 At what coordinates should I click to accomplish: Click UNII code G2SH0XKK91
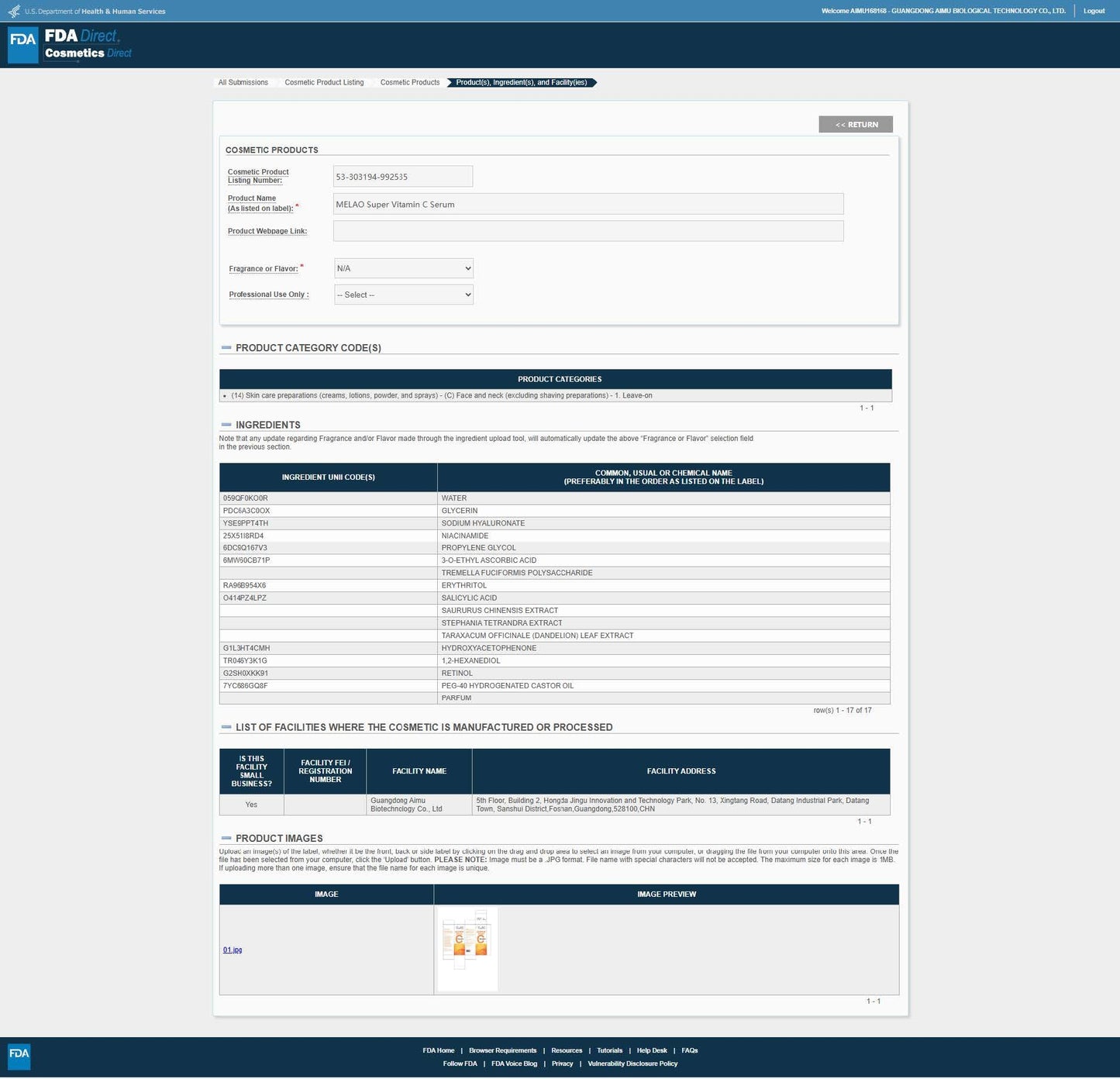pyautogui.click(x=246, y=674)
